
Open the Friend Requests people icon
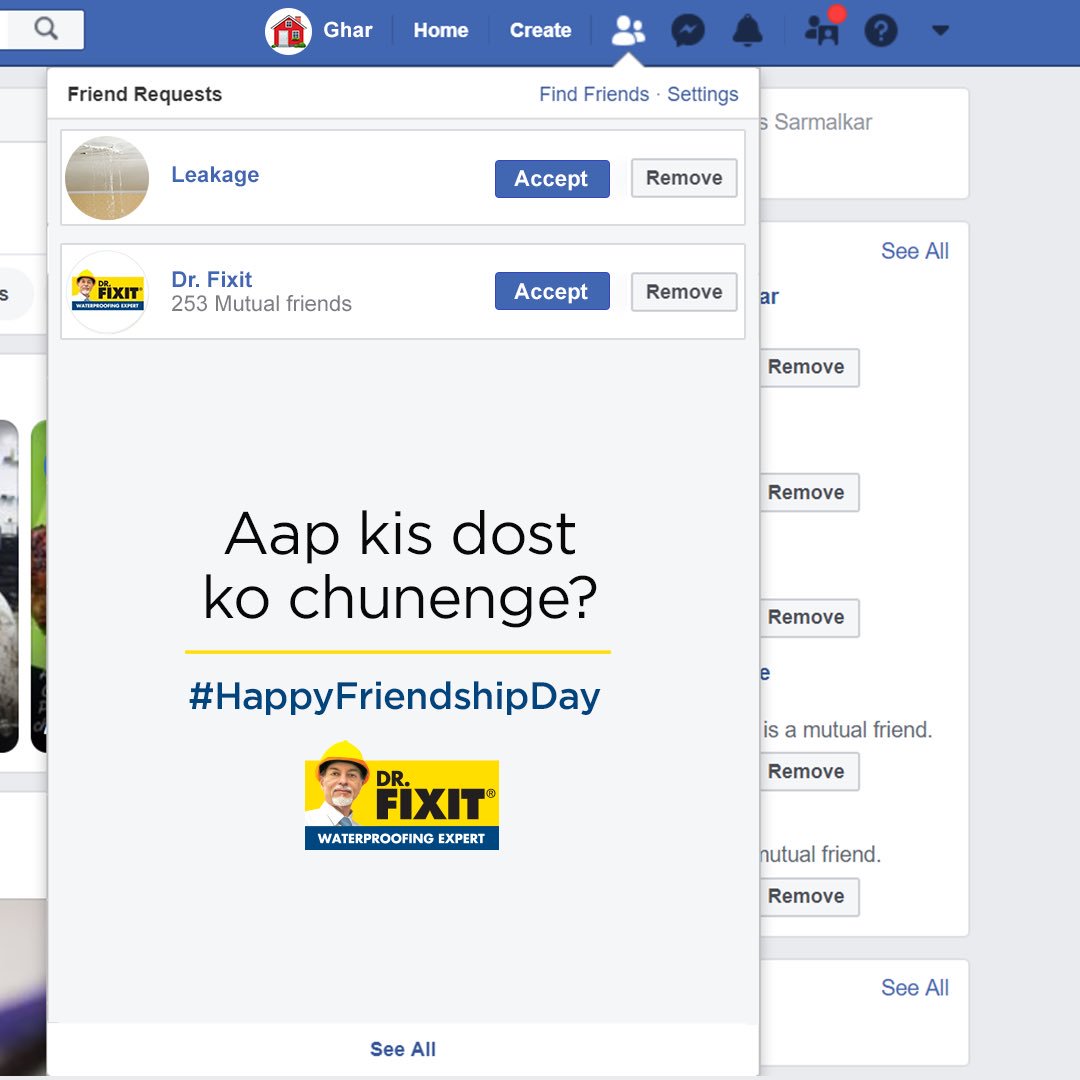pos(628,31)
